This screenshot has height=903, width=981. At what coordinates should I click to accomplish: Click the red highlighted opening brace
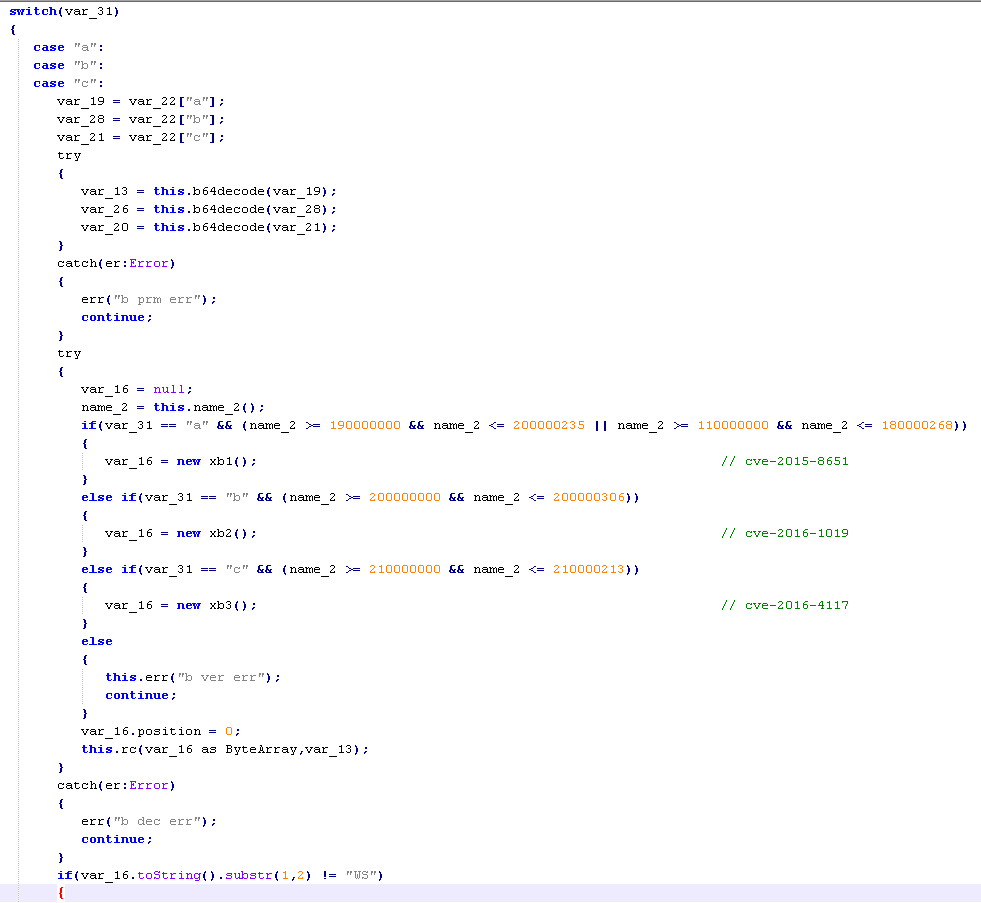[61, 894]
